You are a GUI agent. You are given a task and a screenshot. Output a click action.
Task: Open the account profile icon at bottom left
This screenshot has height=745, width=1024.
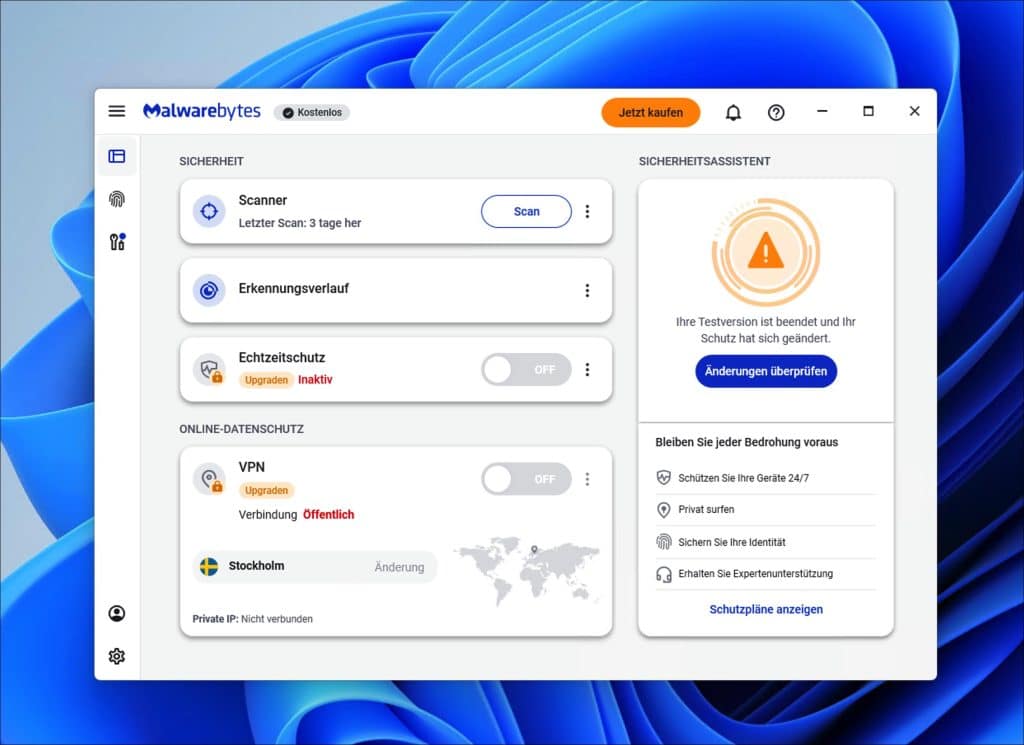tap(117, 613)
